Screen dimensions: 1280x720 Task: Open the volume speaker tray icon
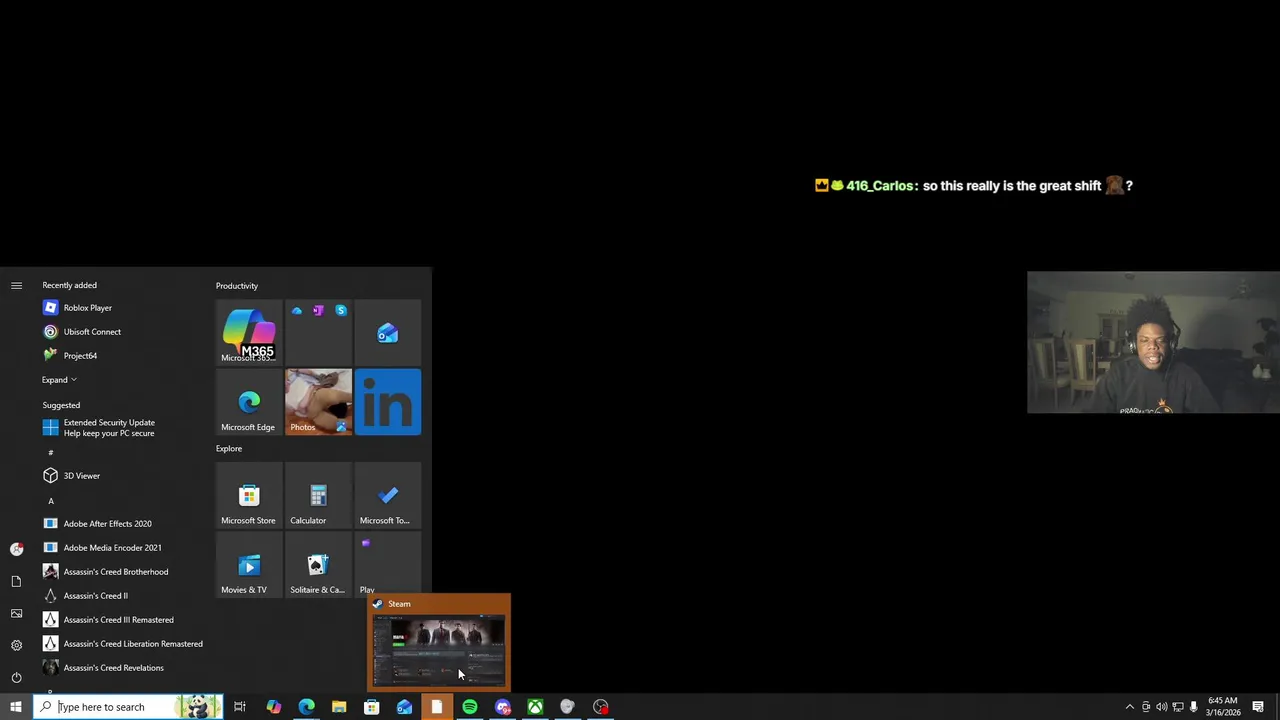[1161, 707]
